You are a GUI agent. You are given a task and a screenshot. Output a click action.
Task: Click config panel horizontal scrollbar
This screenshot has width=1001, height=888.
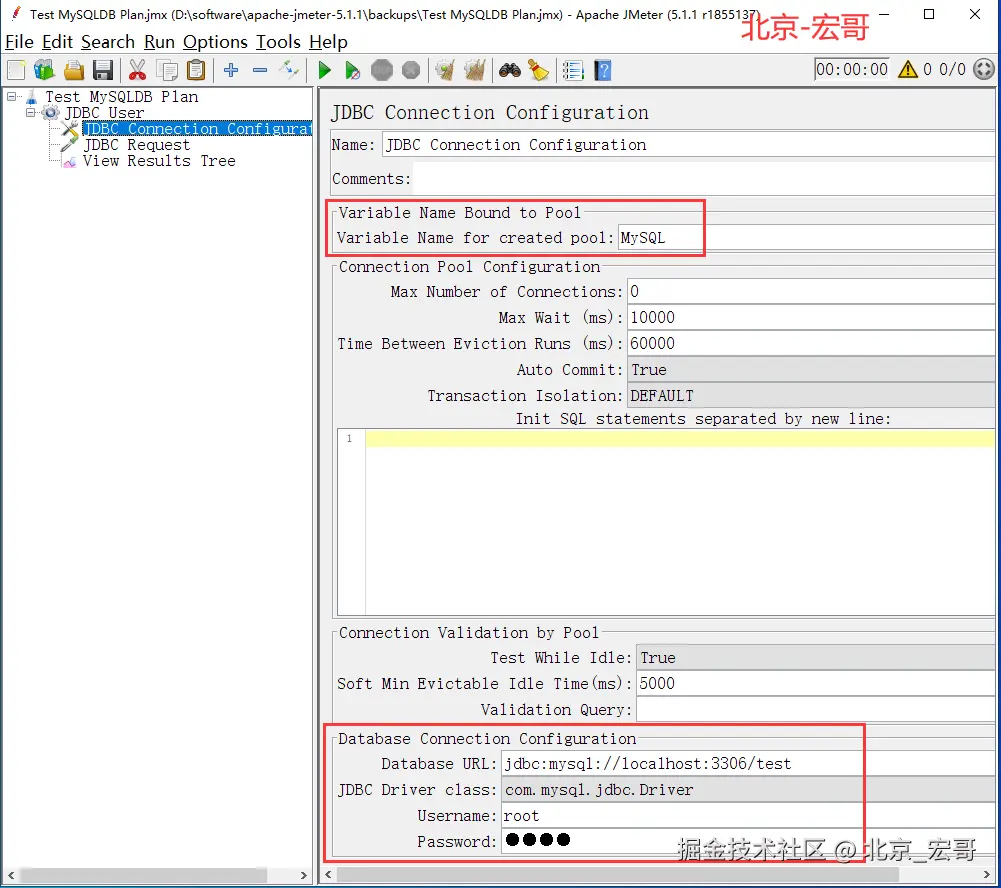click(617, 874)
